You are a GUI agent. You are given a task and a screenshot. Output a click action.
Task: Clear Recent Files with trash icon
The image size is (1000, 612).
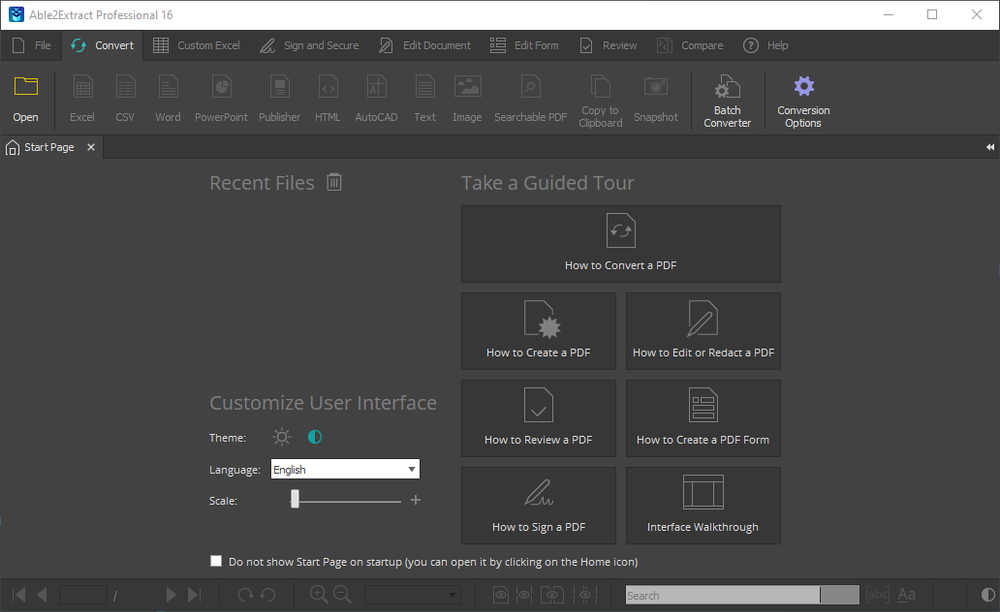334,182
